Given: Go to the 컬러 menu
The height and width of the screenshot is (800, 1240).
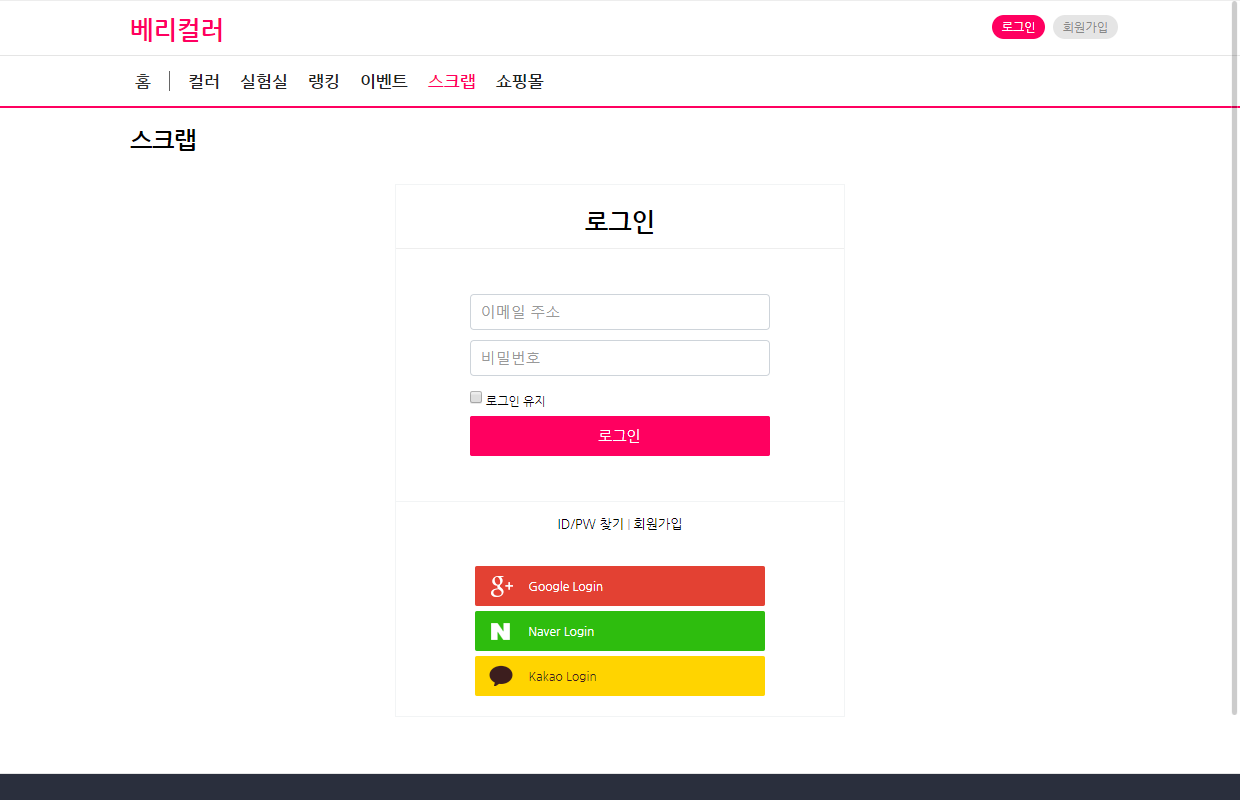Looking at the screenshot, I should point(204,81).
